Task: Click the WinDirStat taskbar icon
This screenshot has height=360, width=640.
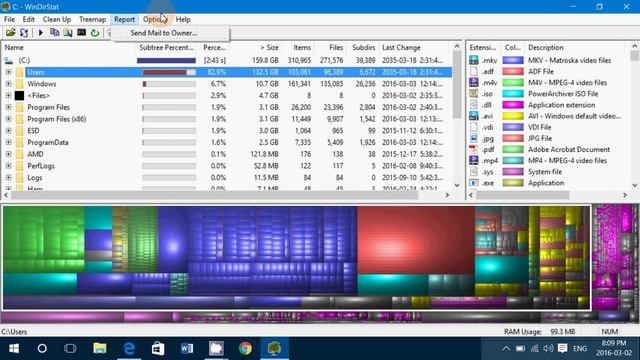Action: tap(274, 349)
